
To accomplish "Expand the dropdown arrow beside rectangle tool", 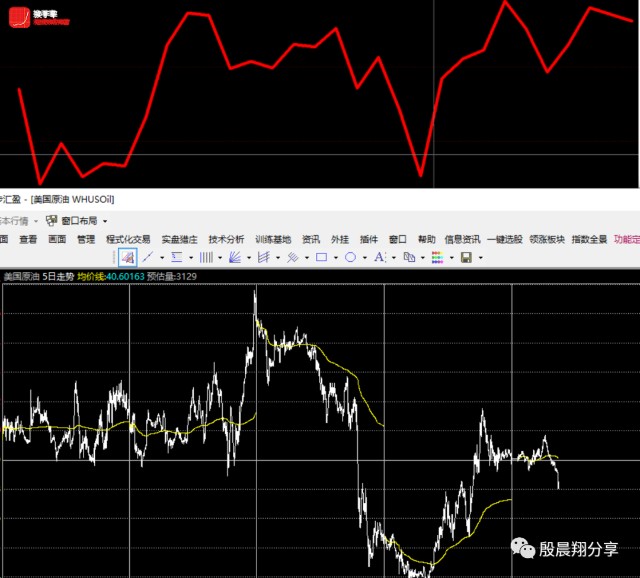I will pos(335,258).
